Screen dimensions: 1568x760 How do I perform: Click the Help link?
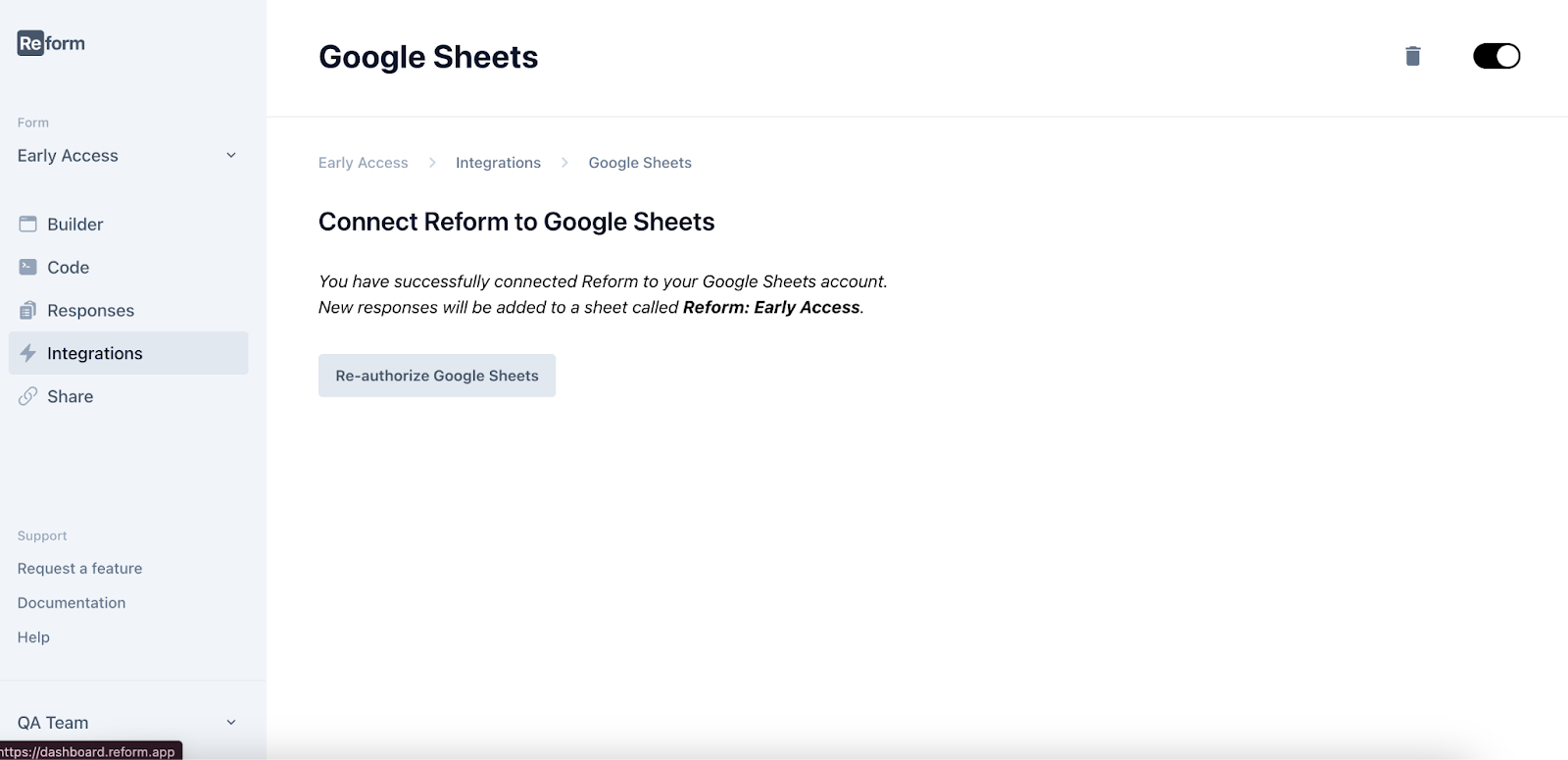point(33,637)
